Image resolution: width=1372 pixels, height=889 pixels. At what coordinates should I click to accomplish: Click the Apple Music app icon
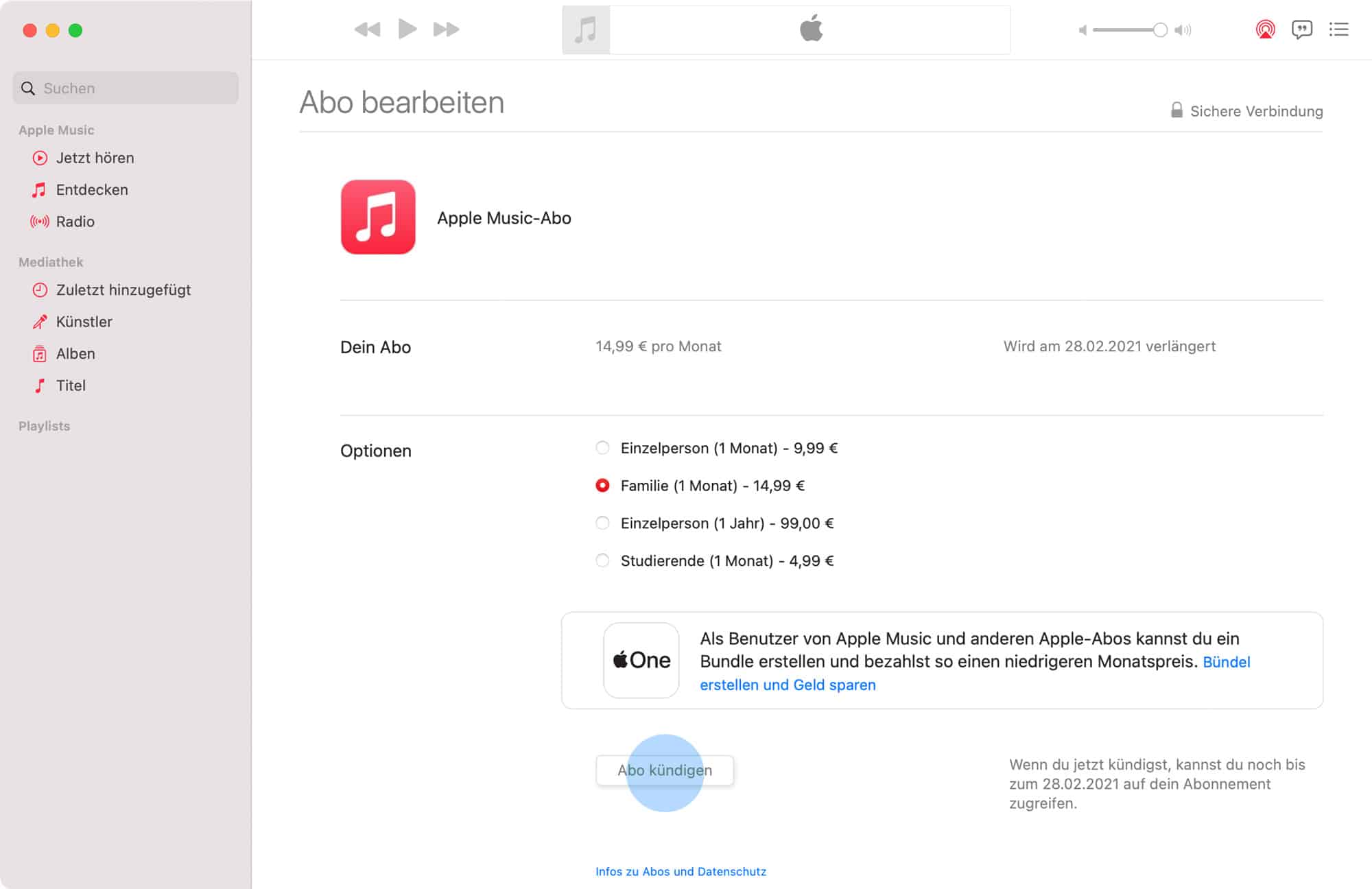pyautogui.click(x=378, y=217)
